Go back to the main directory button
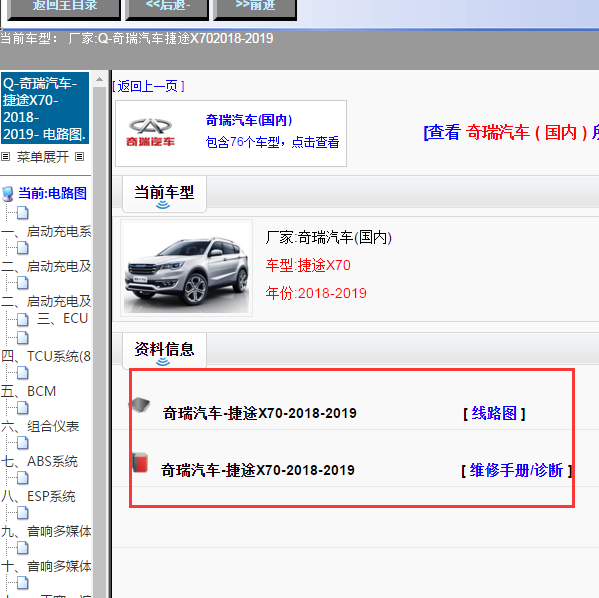Viewport: 599px width, 598px height. pos(64,8)
